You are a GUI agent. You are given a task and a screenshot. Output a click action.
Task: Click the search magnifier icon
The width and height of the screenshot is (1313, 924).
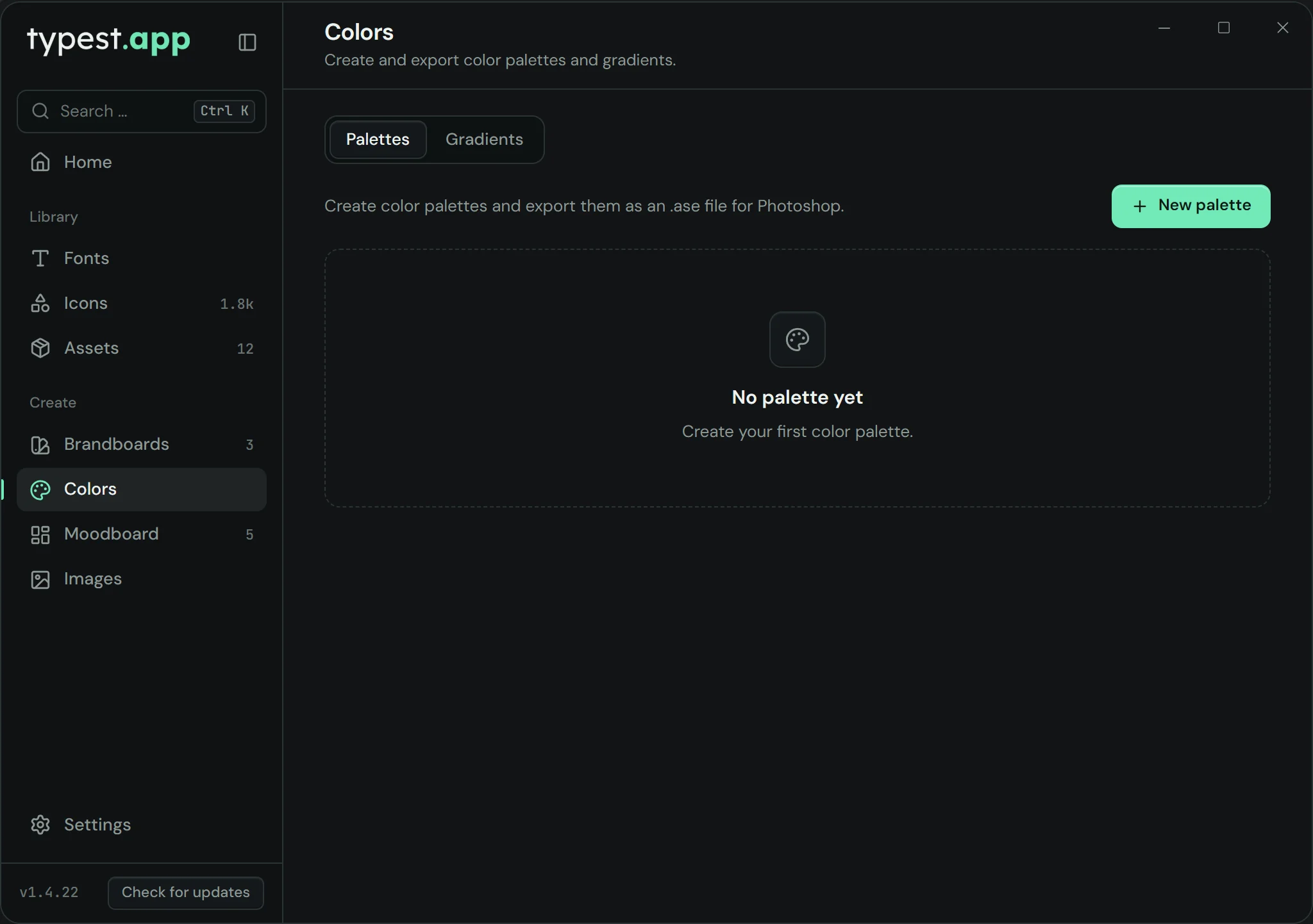pyautogui.click(x=40, y=111)
